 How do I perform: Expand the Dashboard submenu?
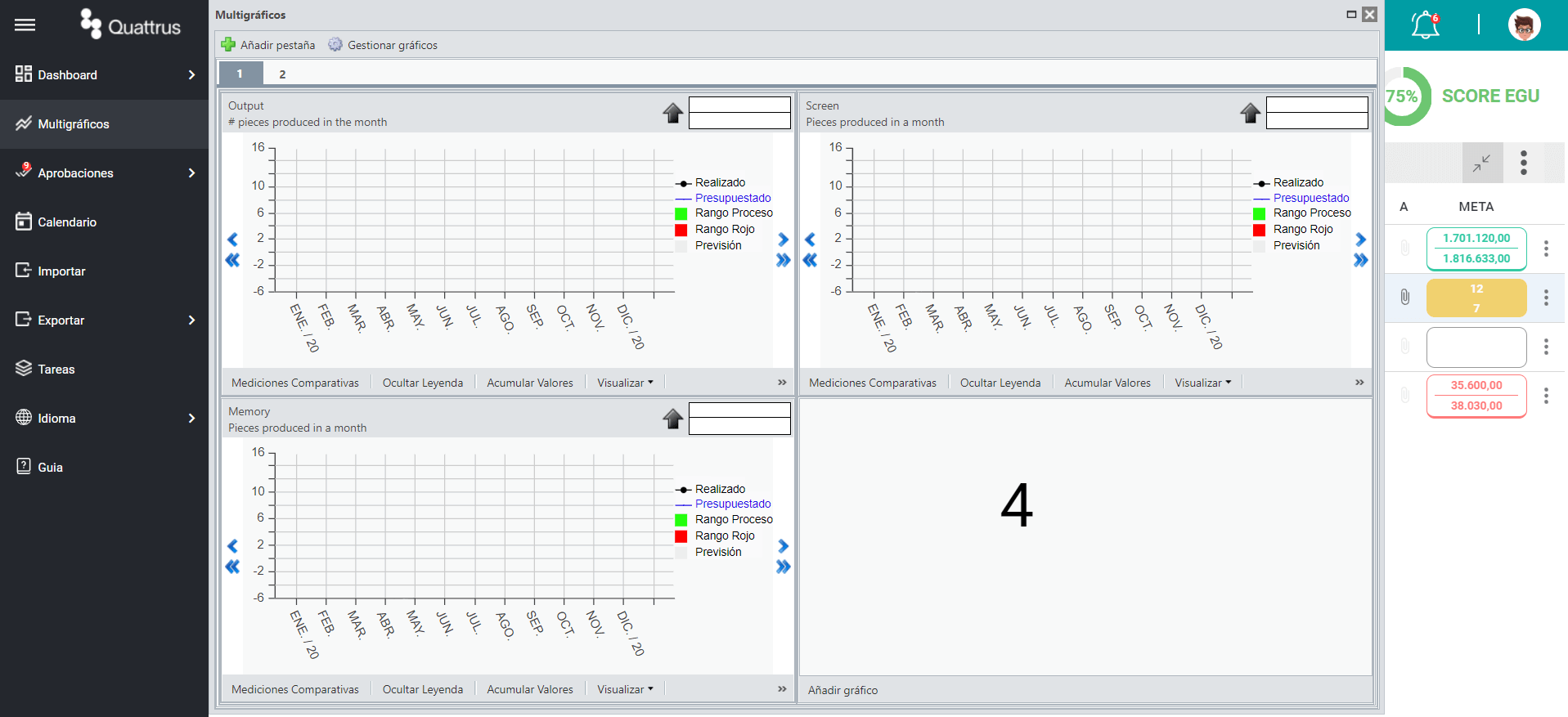click(191, 74)
